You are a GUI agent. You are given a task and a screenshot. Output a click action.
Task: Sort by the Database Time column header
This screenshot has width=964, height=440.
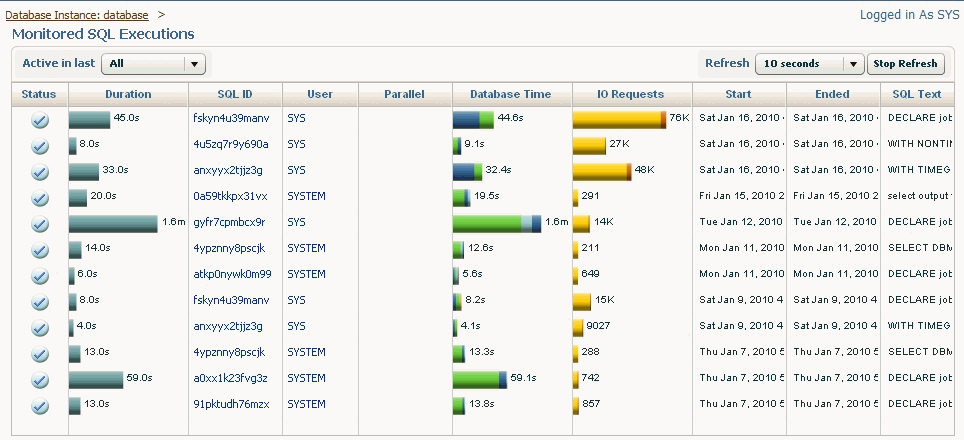click(511, 95)
